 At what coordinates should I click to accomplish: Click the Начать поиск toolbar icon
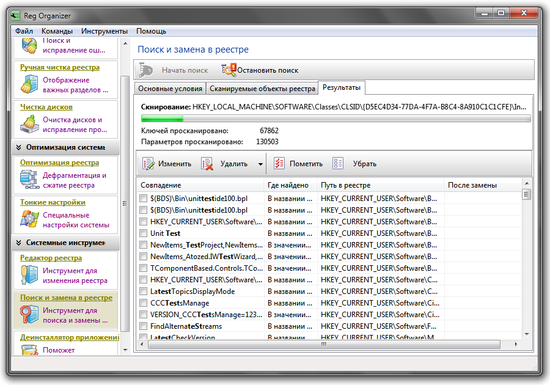[x=146, y=70]
